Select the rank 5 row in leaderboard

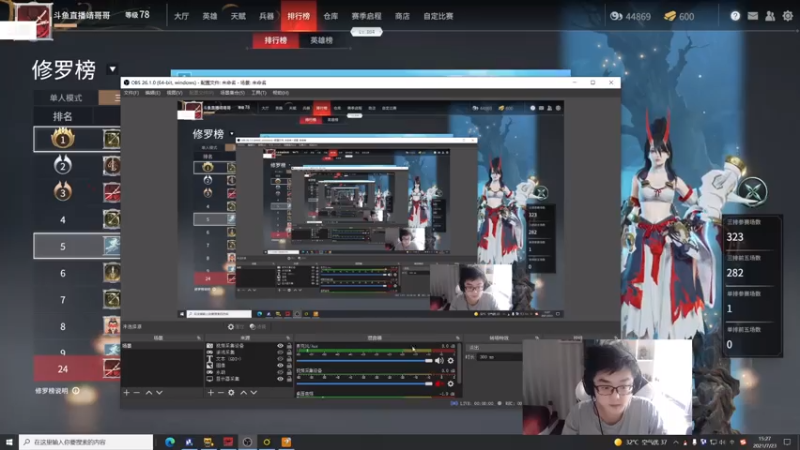click(x=77, y=246)
